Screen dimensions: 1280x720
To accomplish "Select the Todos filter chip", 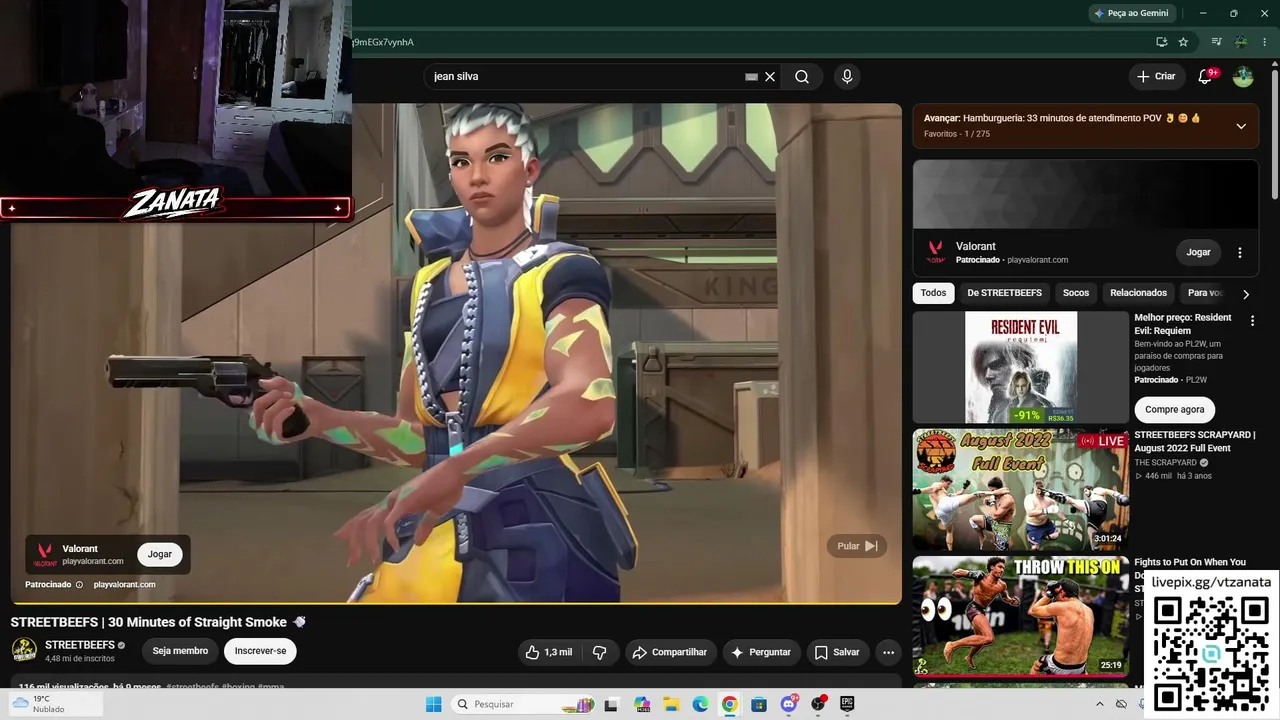I will 933,293.
